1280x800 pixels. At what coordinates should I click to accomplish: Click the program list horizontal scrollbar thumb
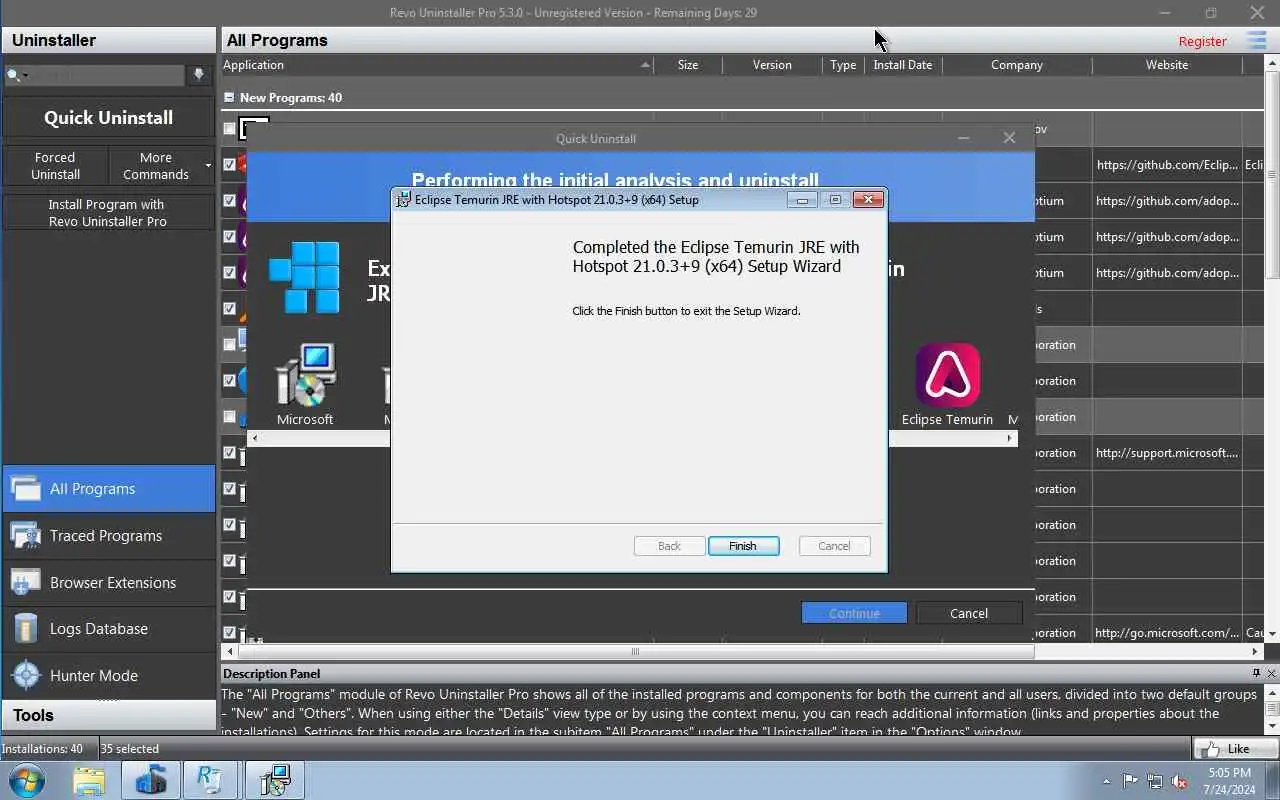pos(635,652)
